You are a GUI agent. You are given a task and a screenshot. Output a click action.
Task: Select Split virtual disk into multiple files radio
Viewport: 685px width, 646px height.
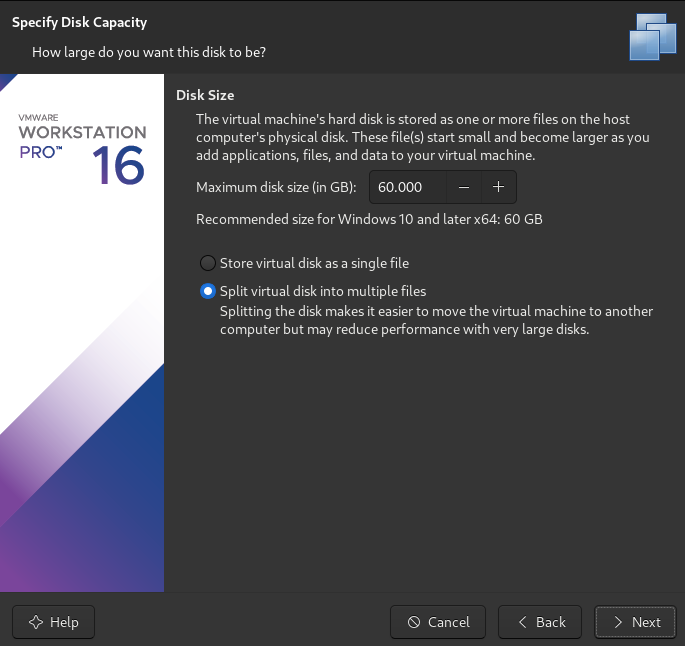208,291
